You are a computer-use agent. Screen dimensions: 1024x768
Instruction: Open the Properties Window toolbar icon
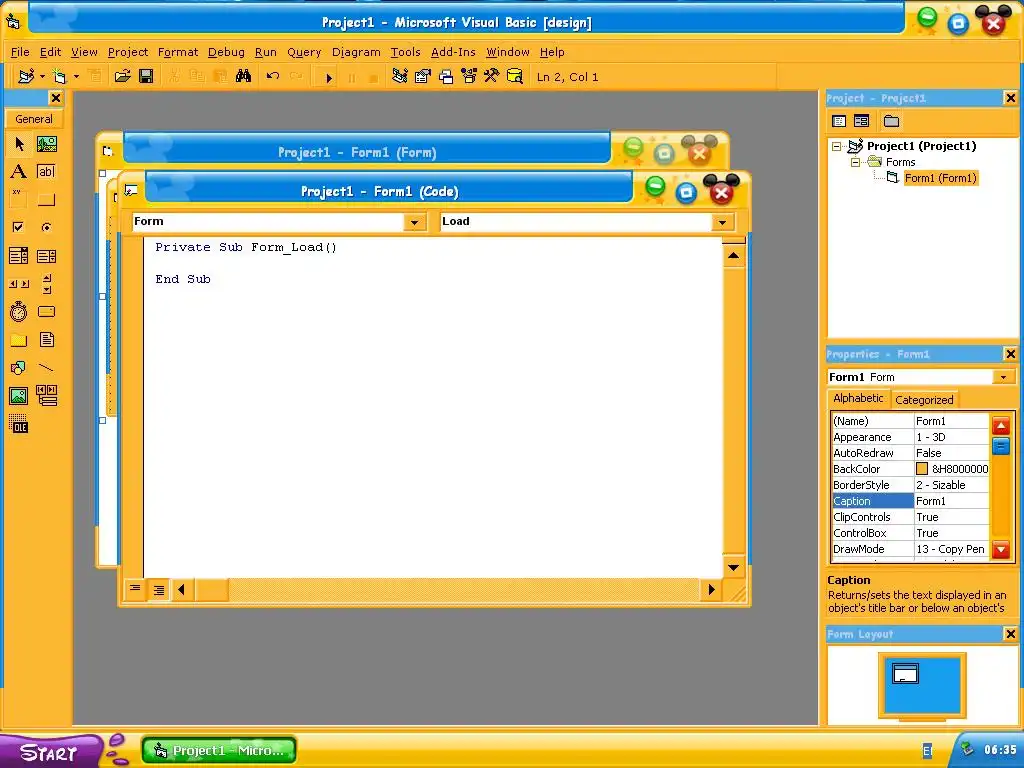423,76
